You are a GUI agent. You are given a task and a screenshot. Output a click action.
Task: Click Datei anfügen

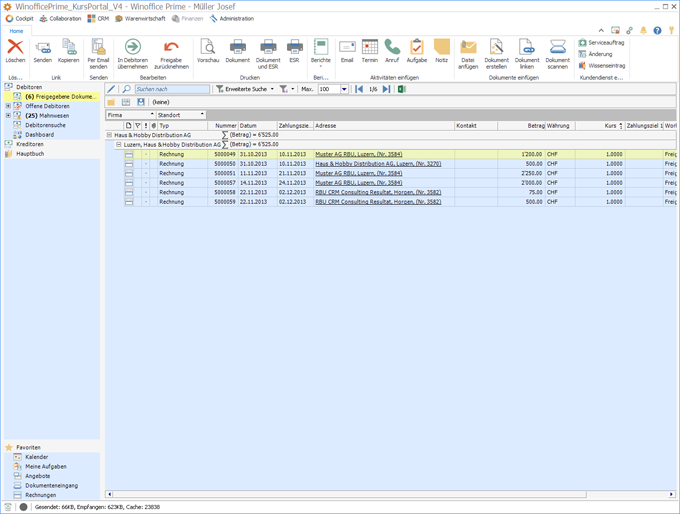pyautogui.click(x=468, y=54)
